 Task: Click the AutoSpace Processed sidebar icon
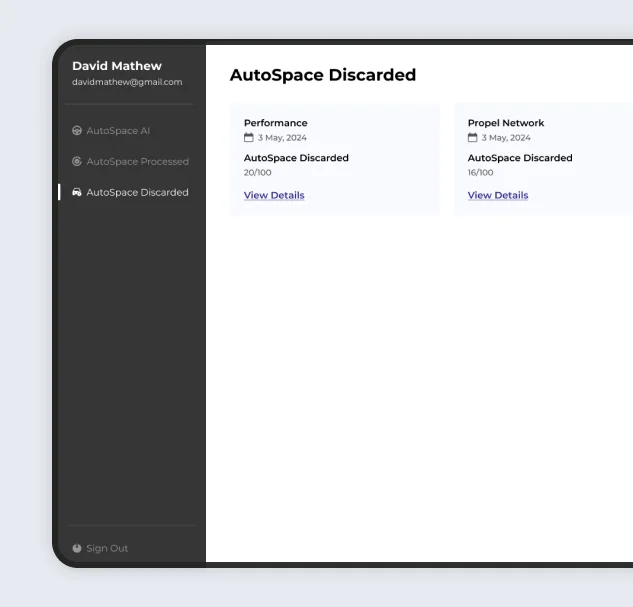click(77, 162)
